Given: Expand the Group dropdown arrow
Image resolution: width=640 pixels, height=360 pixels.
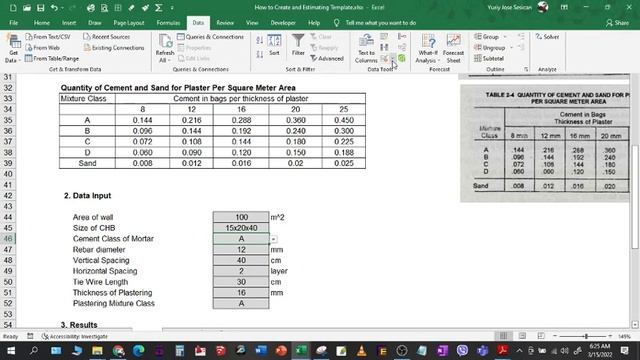Looking at the screenshot, I should click(505, 37).
